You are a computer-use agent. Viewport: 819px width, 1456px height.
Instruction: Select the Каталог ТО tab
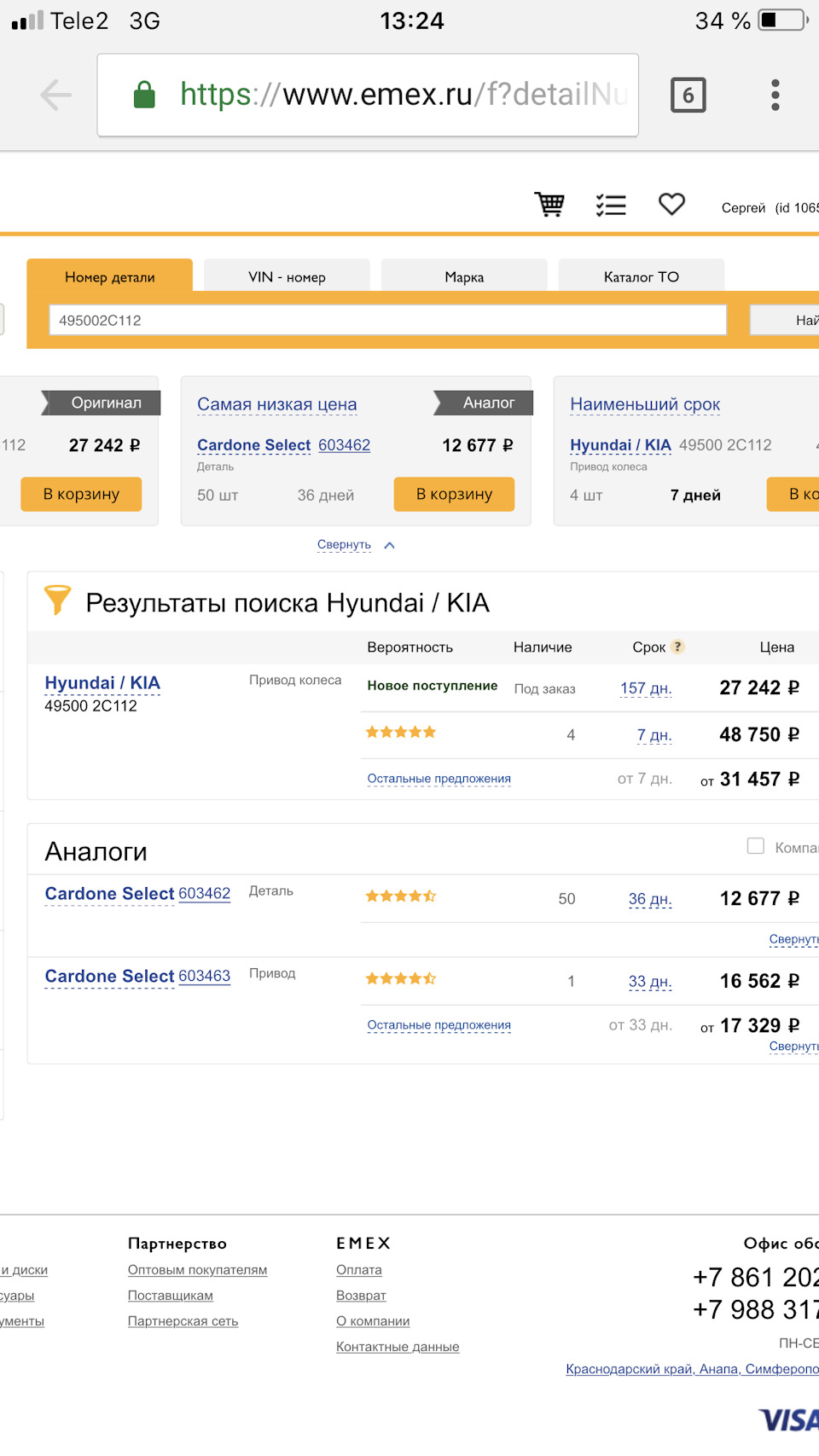coord(641,277)
